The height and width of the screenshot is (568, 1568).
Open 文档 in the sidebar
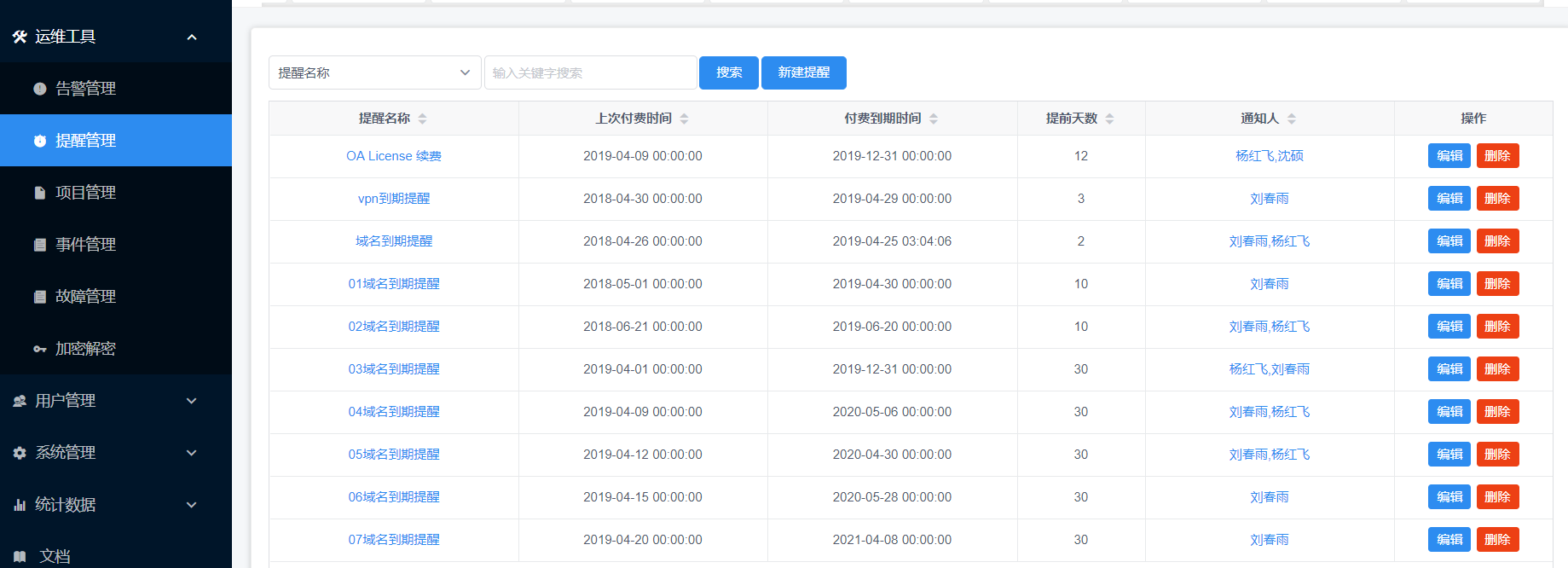[116, 556]
